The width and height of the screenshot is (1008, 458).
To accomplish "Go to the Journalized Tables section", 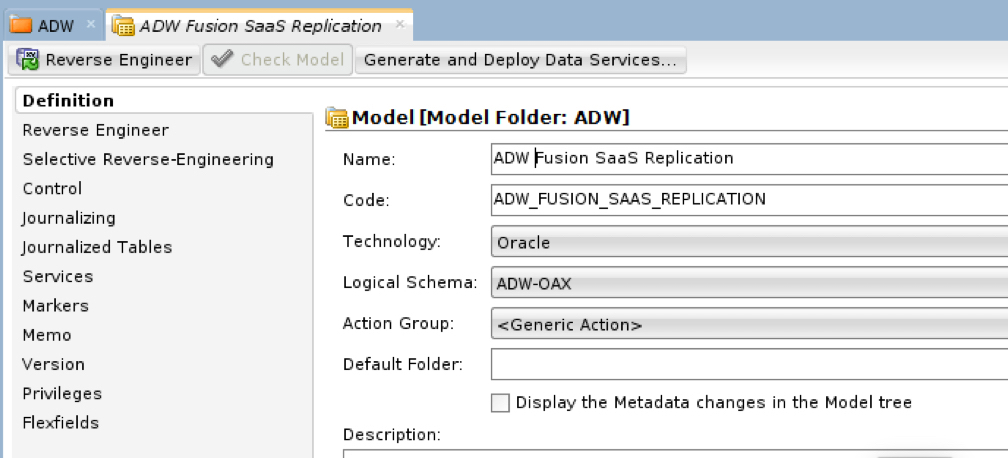I will (x=97, y=247).
